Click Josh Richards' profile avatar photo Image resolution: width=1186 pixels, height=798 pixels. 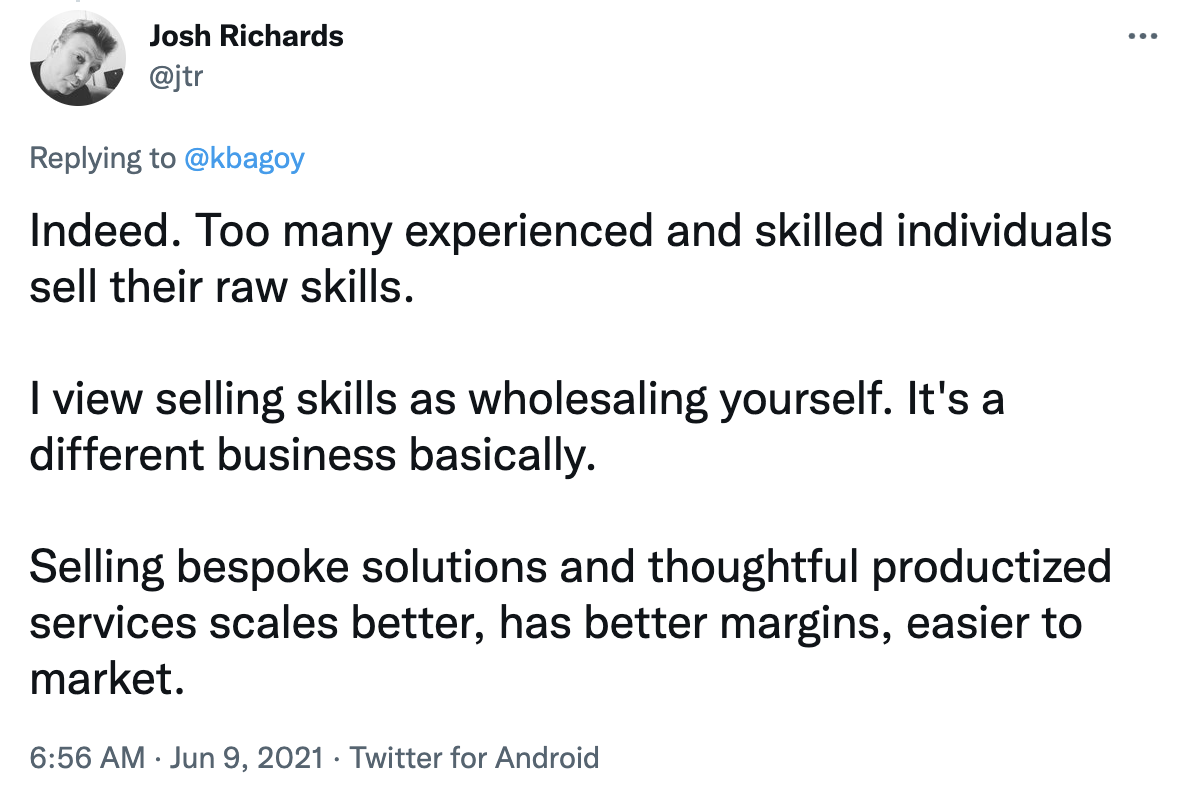78,58
